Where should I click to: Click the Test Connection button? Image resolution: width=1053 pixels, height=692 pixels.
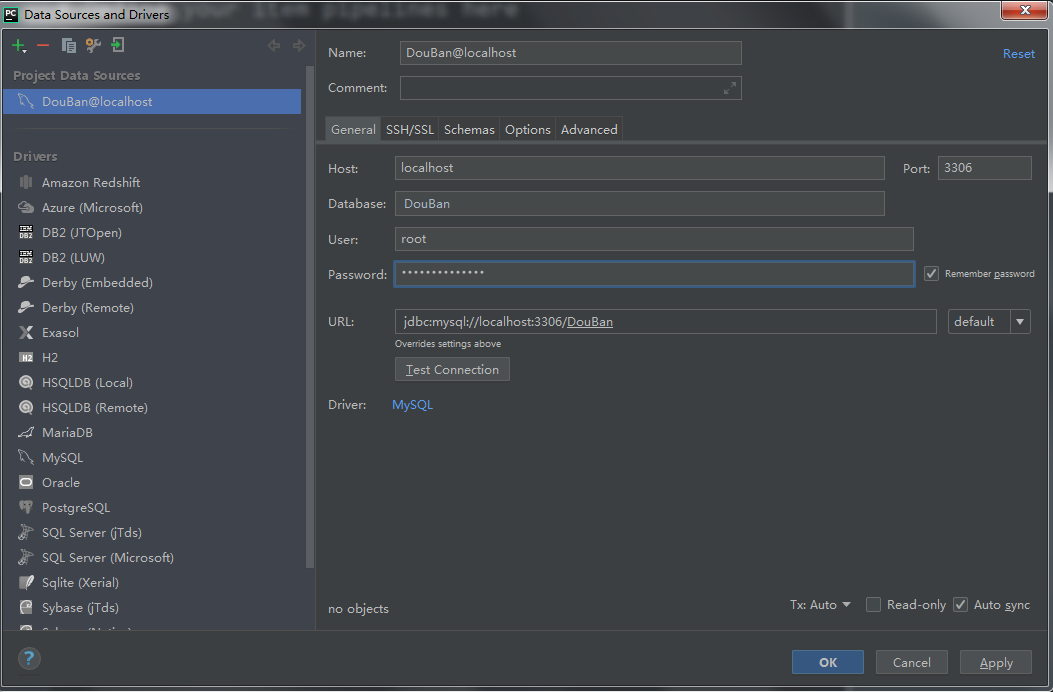pyautogui.click(x=452, y=370)
